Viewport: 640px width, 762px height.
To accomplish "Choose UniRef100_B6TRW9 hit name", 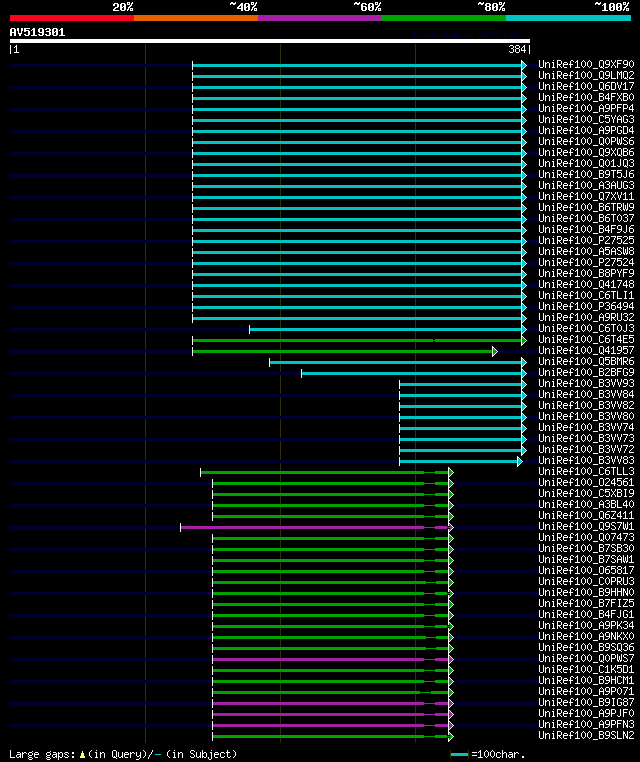I will coord(586,207).
